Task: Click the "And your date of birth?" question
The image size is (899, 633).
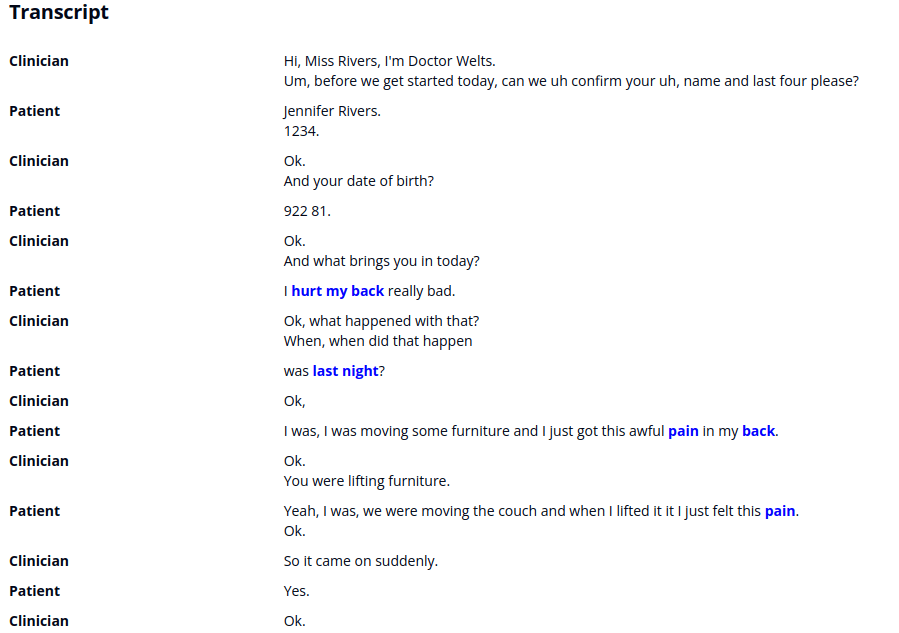Action: tap(358, 181)
